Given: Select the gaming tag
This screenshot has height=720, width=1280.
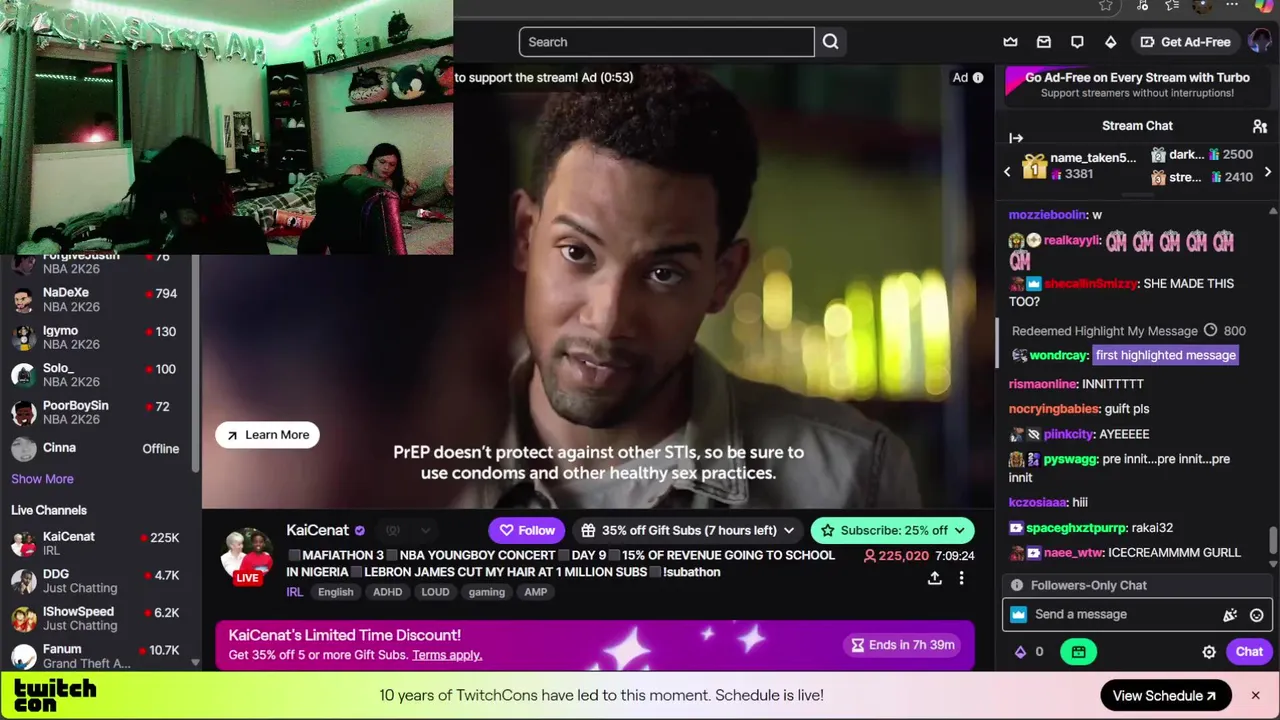Looking at the screenshot, I should tap(487, 592).
